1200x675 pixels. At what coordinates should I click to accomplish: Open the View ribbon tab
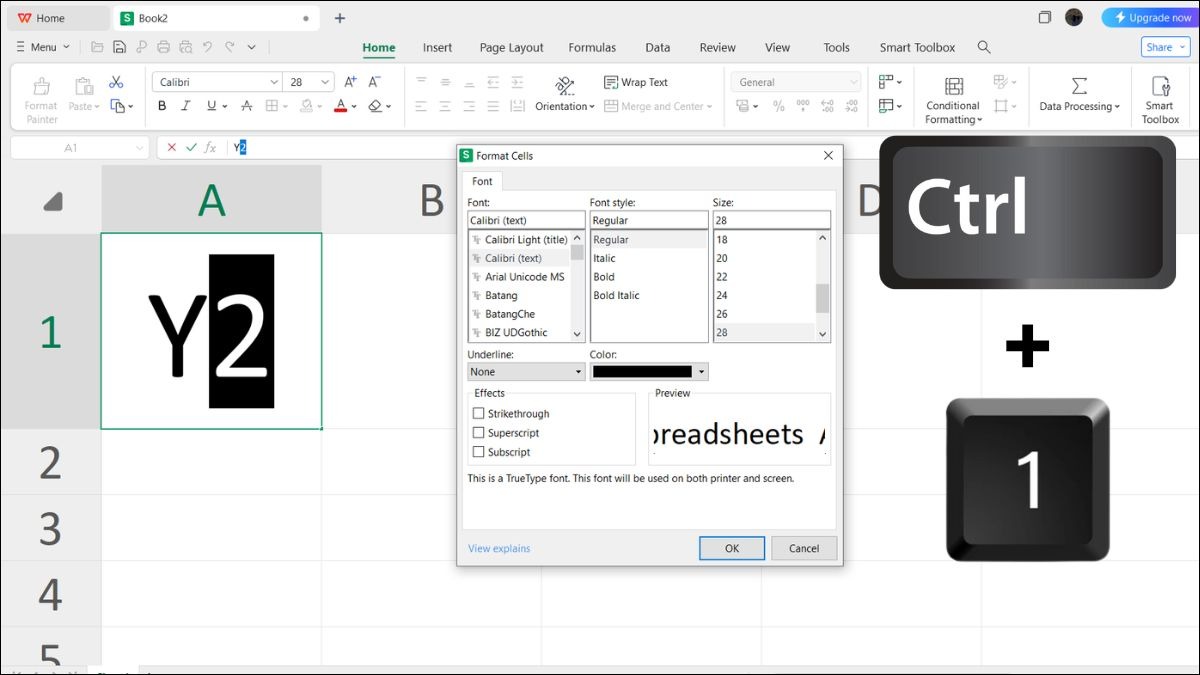coord(777,47)
